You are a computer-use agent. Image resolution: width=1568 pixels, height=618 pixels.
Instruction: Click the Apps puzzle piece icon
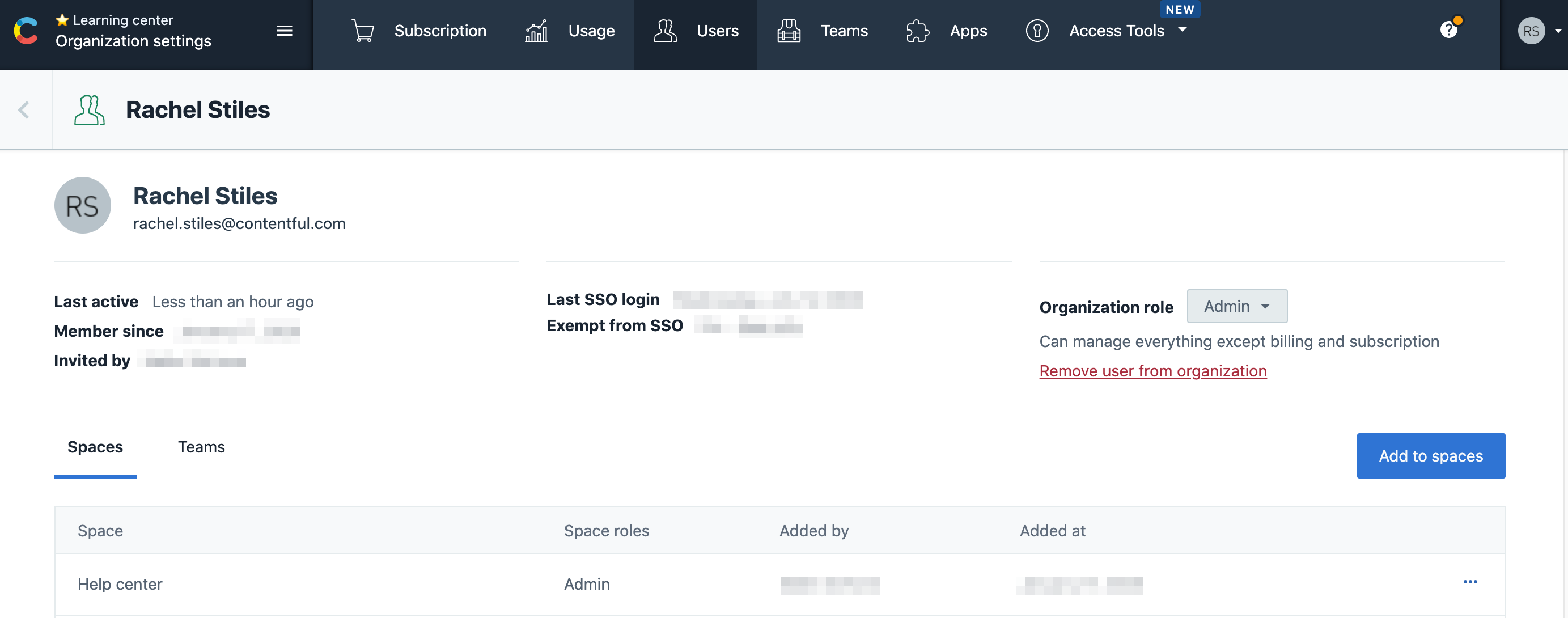(x=917, y=31)
